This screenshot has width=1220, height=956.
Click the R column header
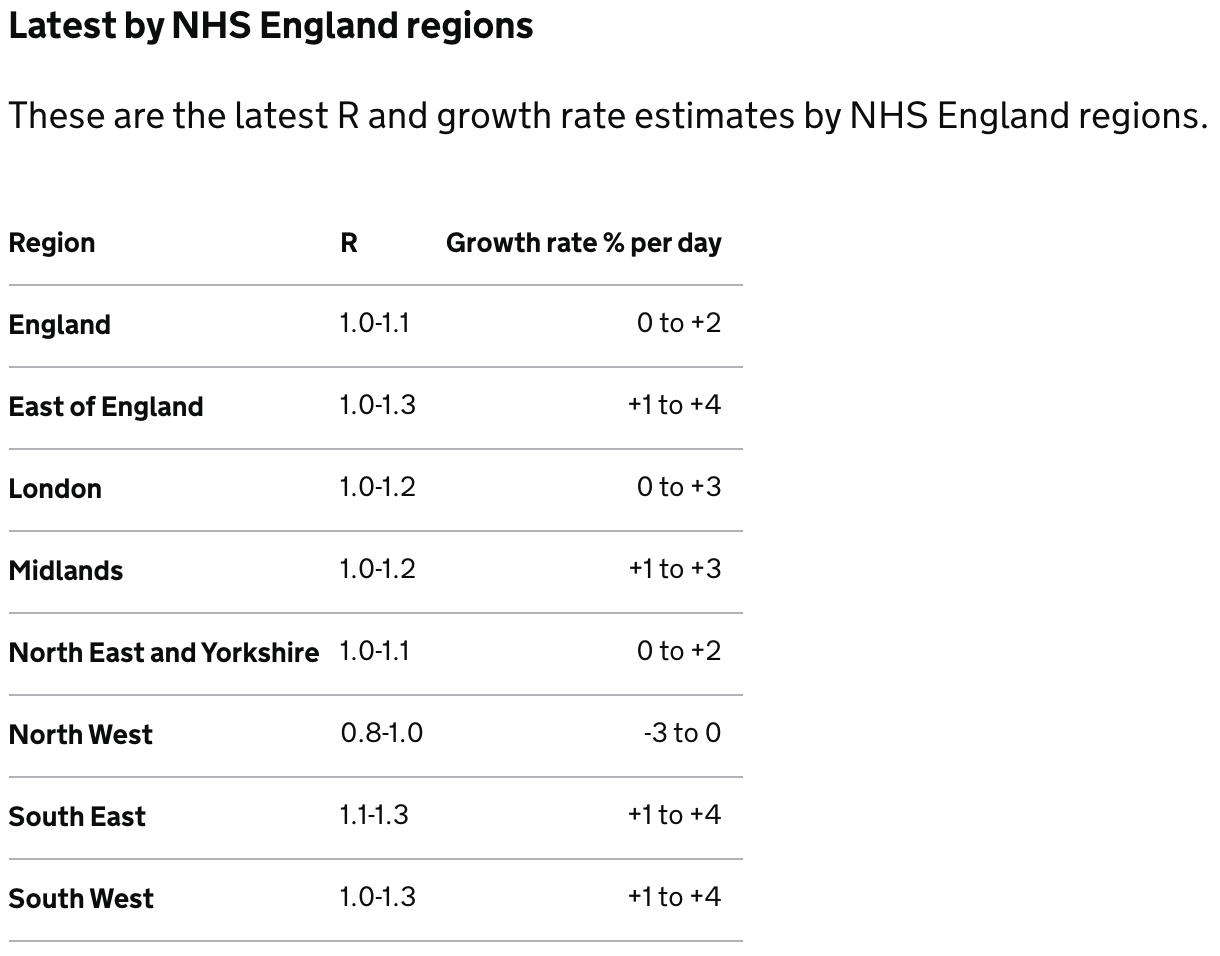coord(349,243)
